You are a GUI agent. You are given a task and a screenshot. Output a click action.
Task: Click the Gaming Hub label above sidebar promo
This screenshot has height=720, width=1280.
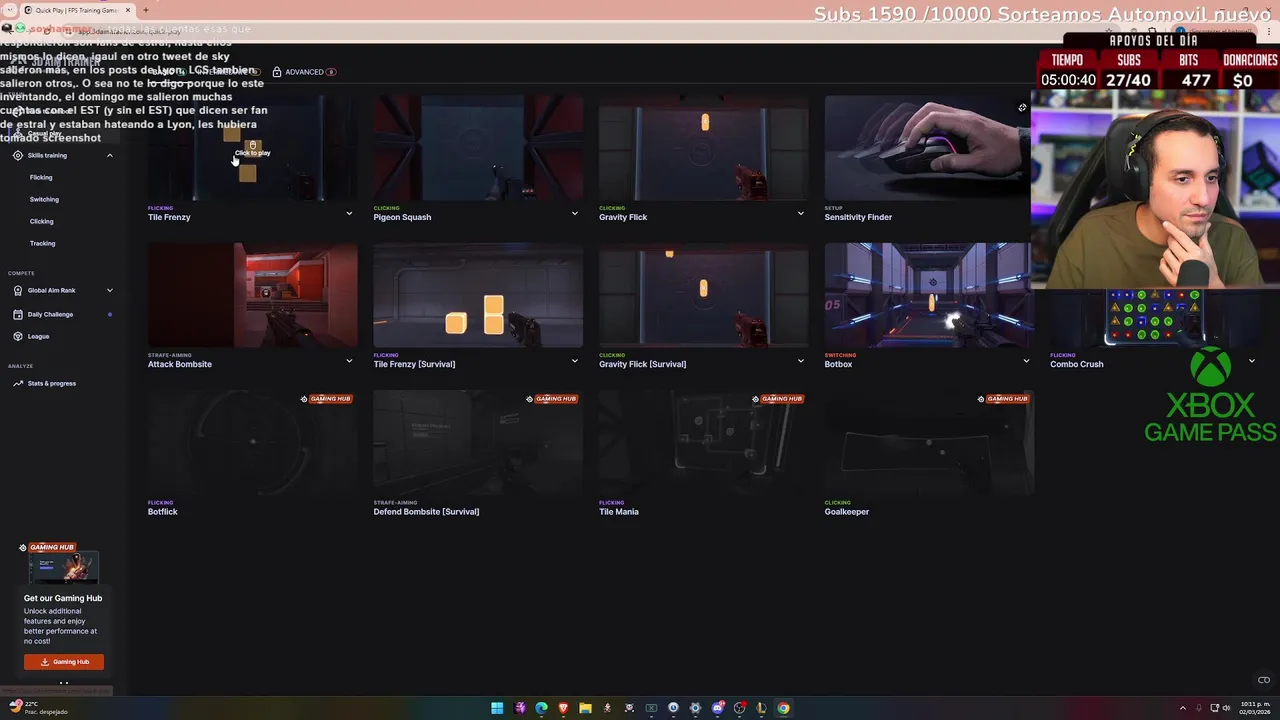pos(48,547)
